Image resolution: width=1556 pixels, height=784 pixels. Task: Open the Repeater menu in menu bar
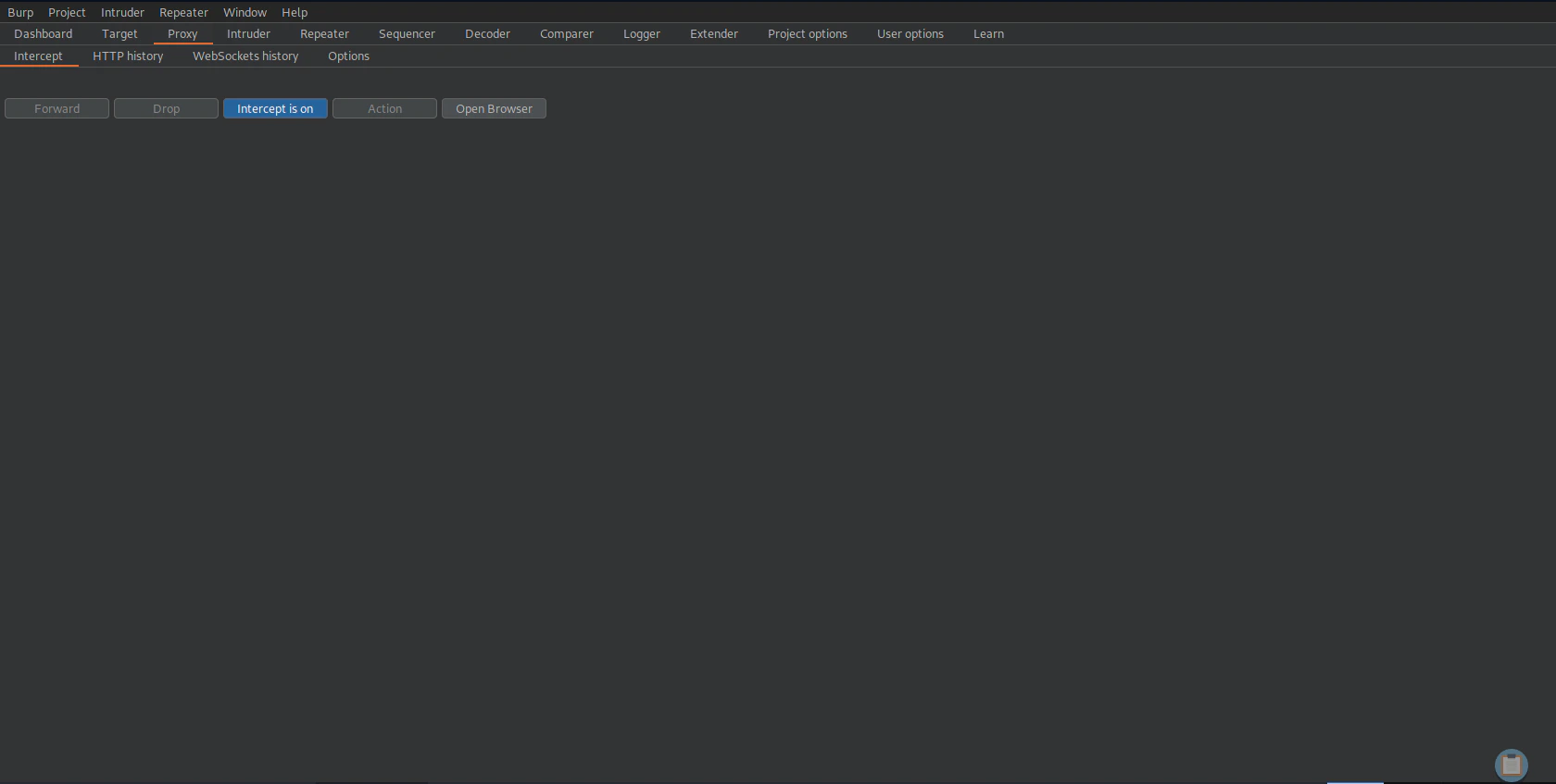[183, 12]
